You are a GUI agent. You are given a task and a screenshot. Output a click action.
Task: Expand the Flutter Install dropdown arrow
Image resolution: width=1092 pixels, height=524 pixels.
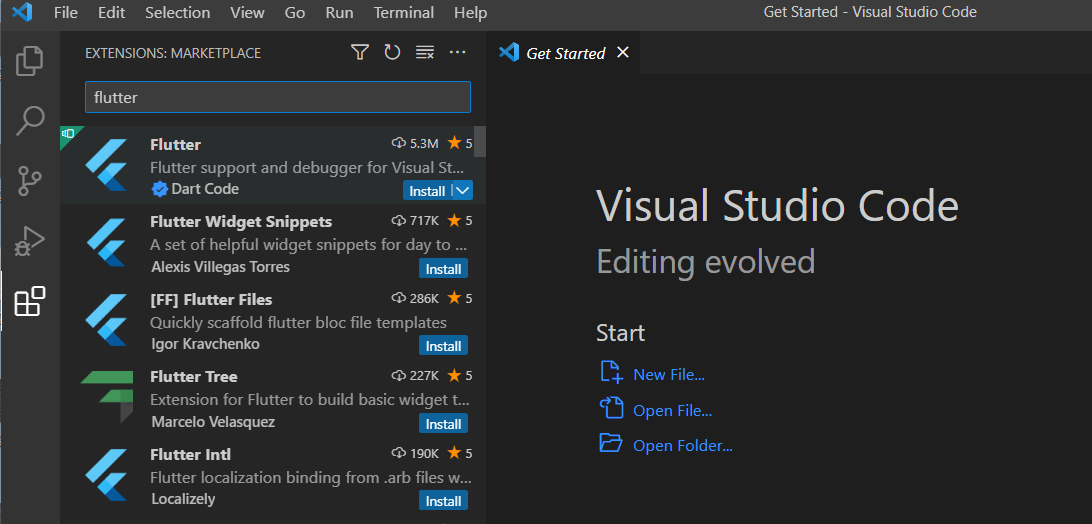pos(463,190)
